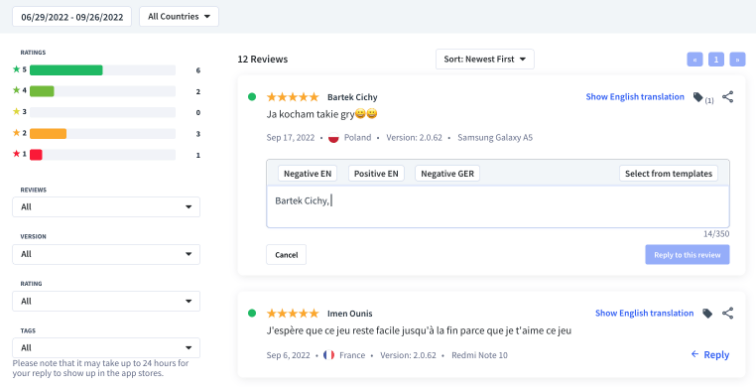756x387 pixels.
Task: Expand the Reviews filter dropdown
Action: click(x=106, y=207)
